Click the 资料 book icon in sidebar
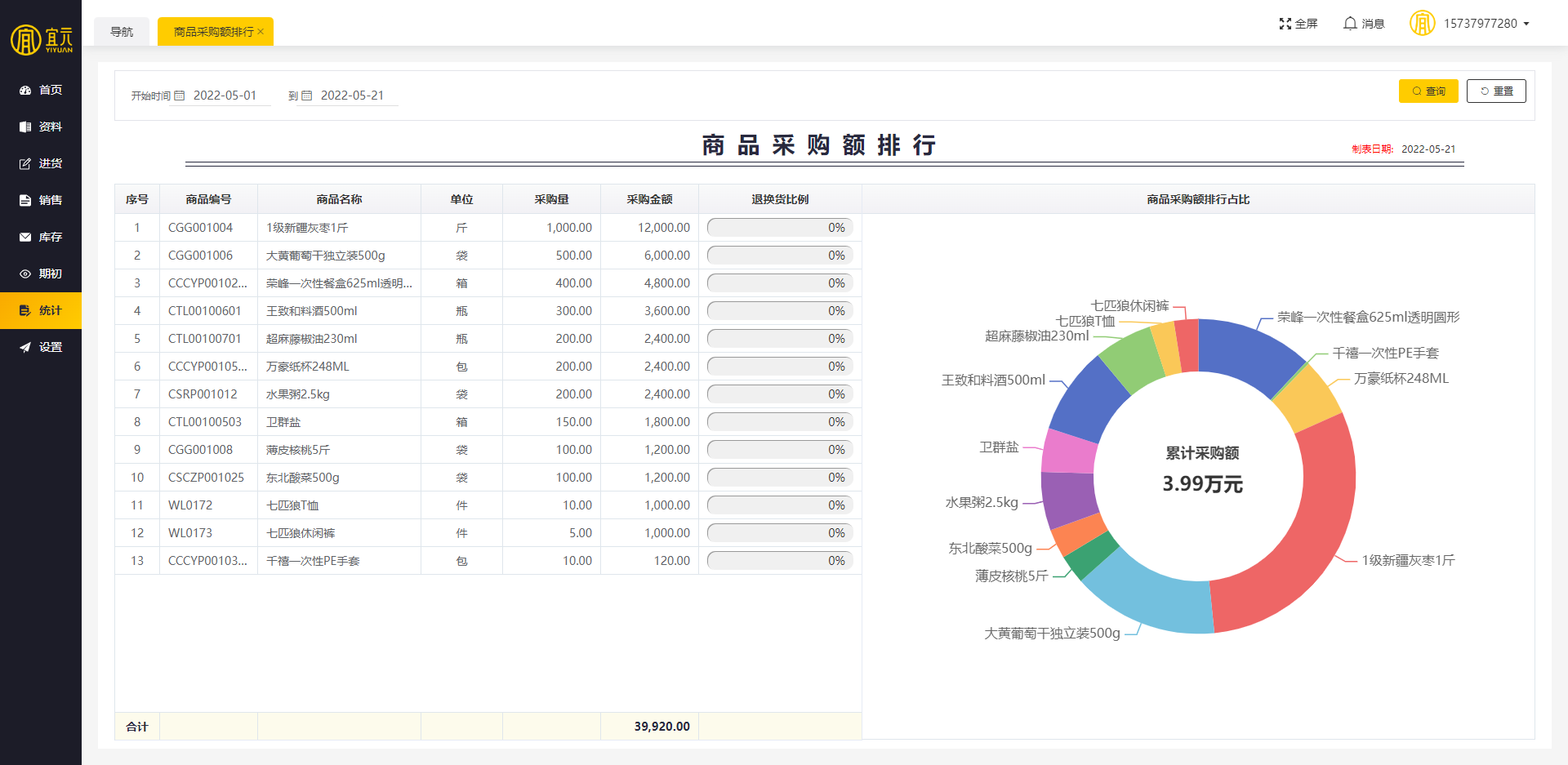This screenshot has height=765, width=1568. [x=25, y=127]
